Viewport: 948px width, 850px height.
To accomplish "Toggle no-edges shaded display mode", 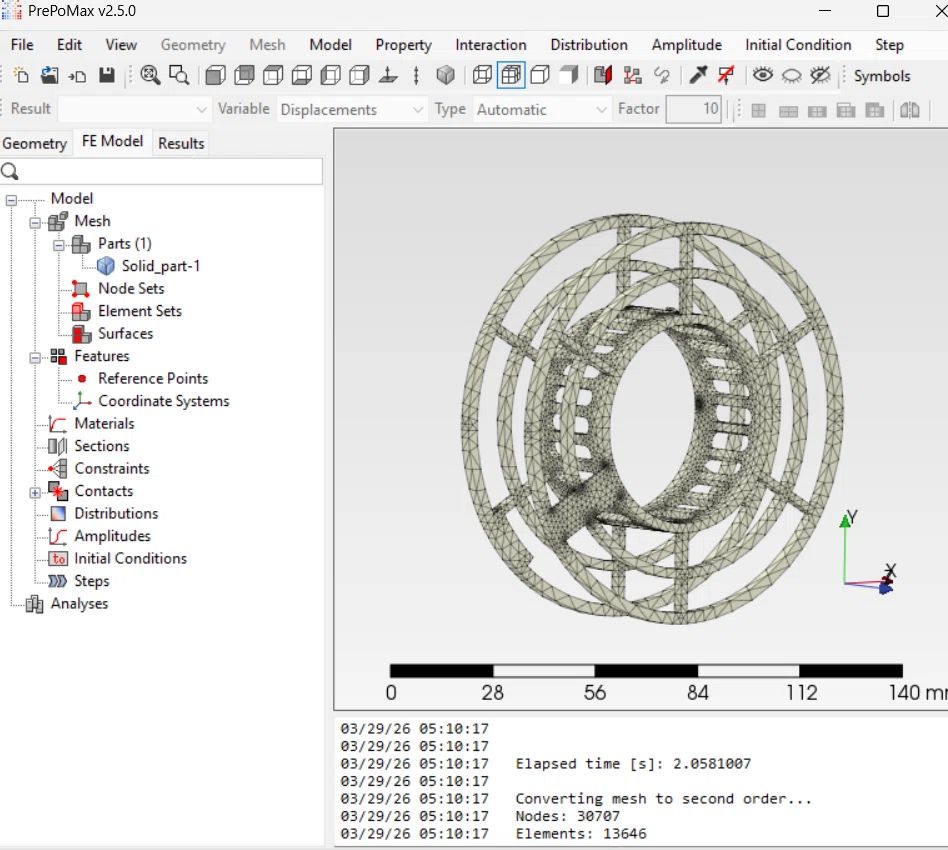I will tap(569, 76).
